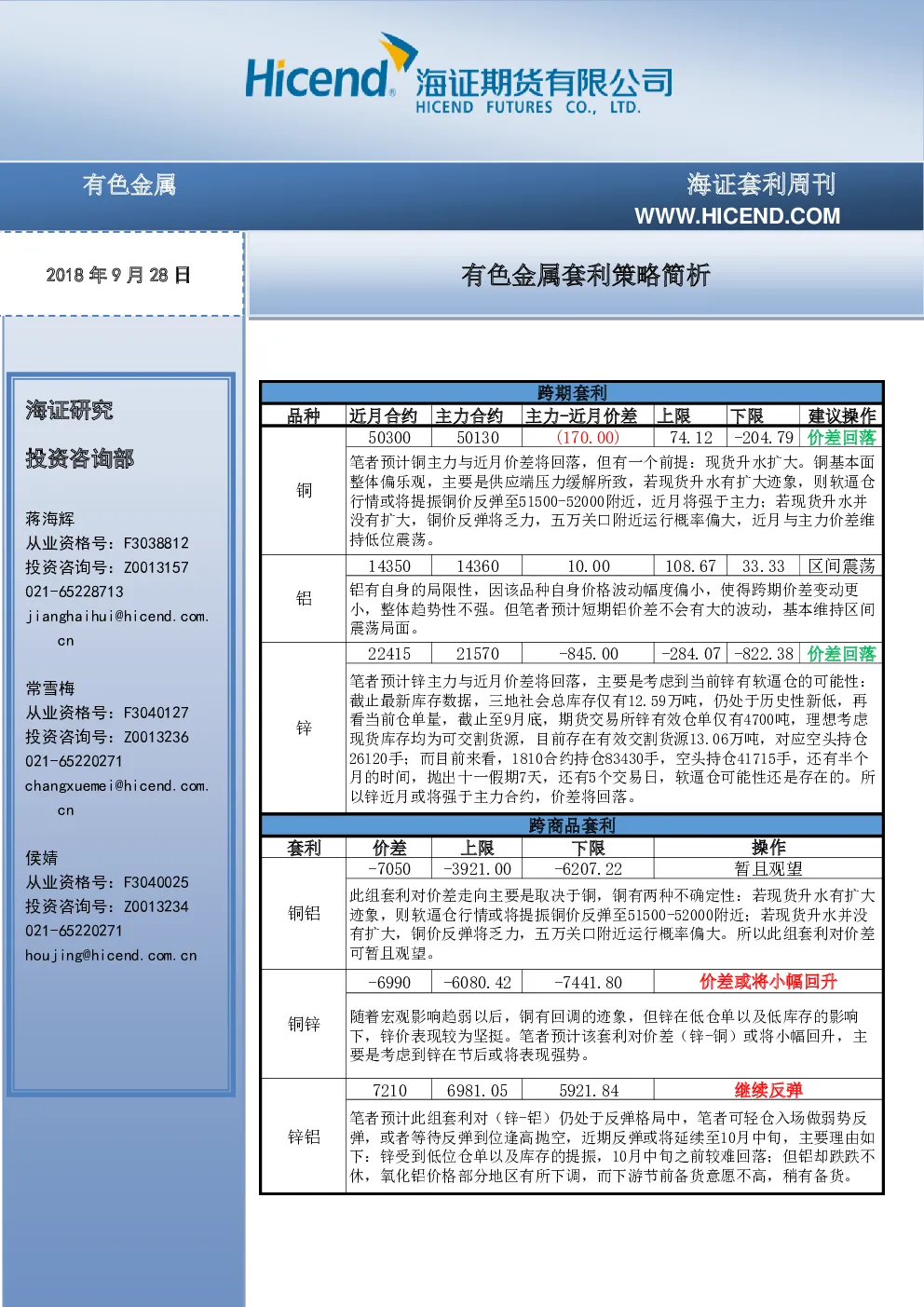Click consulting number Z0013236
This screenshot has width=924, height=1307.
156,737
